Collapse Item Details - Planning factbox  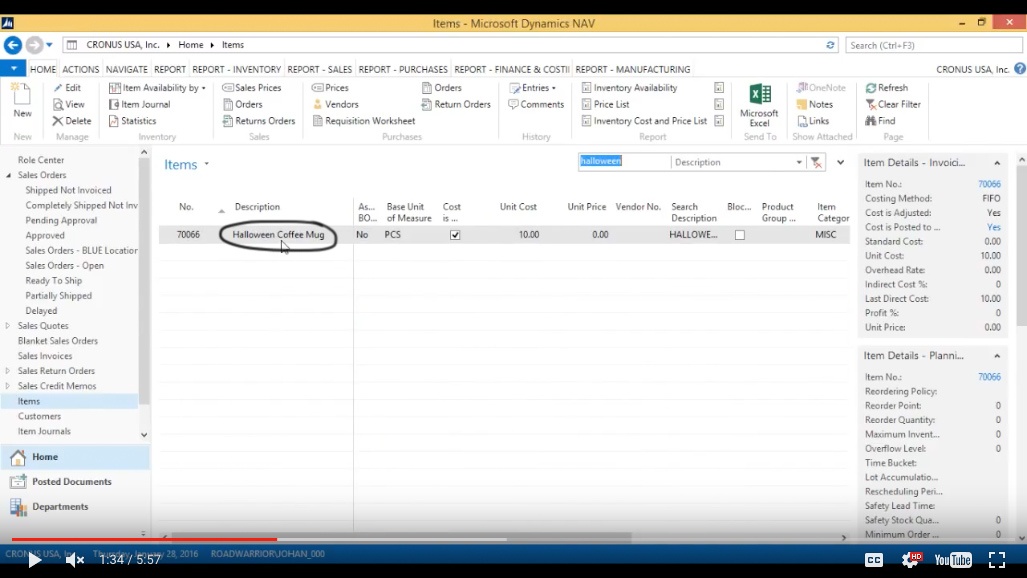(997, 356)
